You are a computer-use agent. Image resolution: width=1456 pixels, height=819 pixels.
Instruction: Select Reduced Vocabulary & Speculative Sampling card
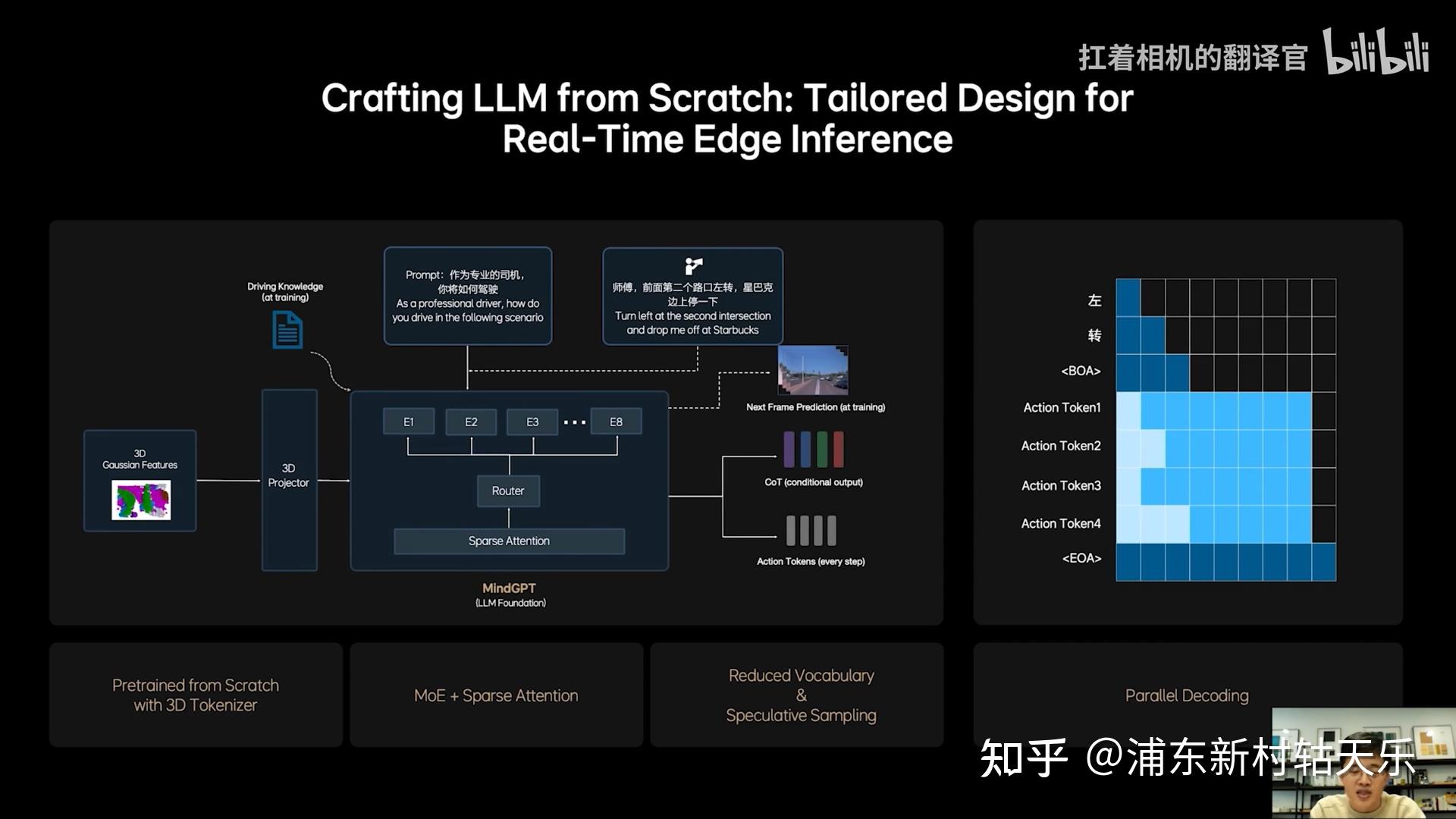(x=801, y=695)
